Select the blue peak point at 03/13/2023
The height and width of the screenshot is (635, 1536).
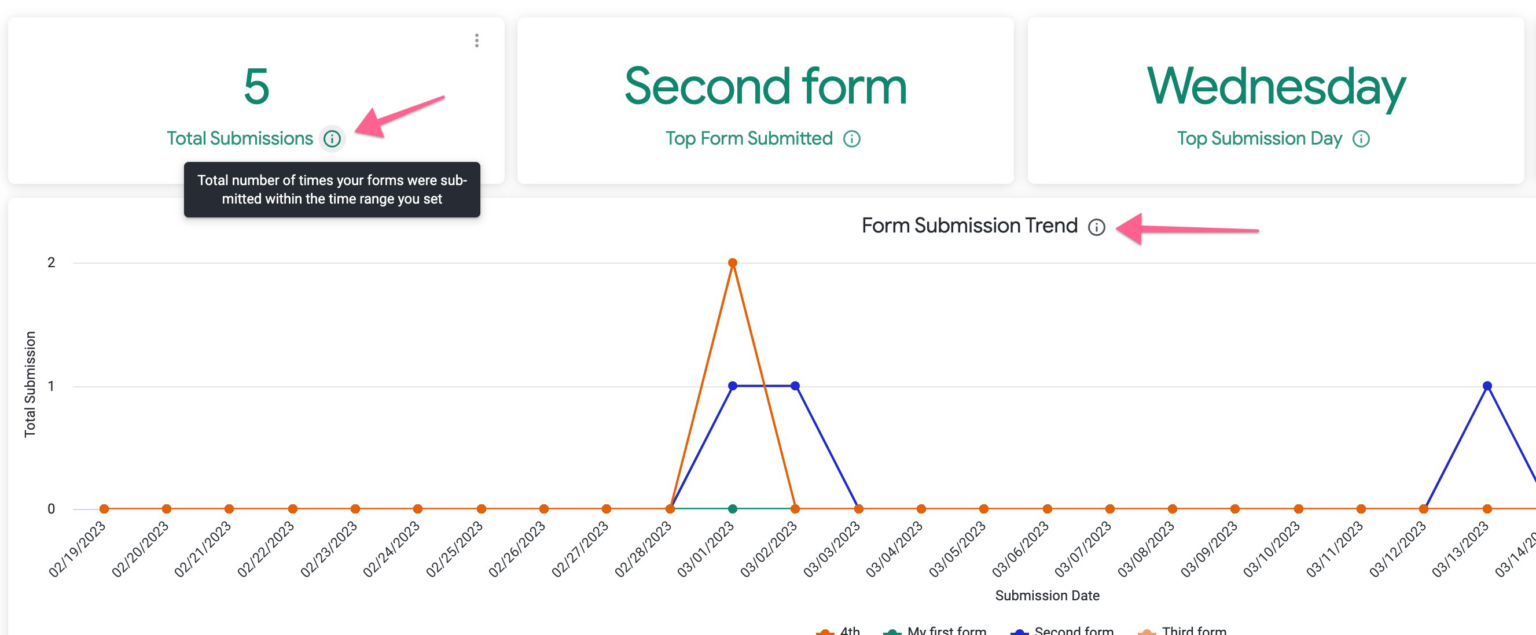1487,386
